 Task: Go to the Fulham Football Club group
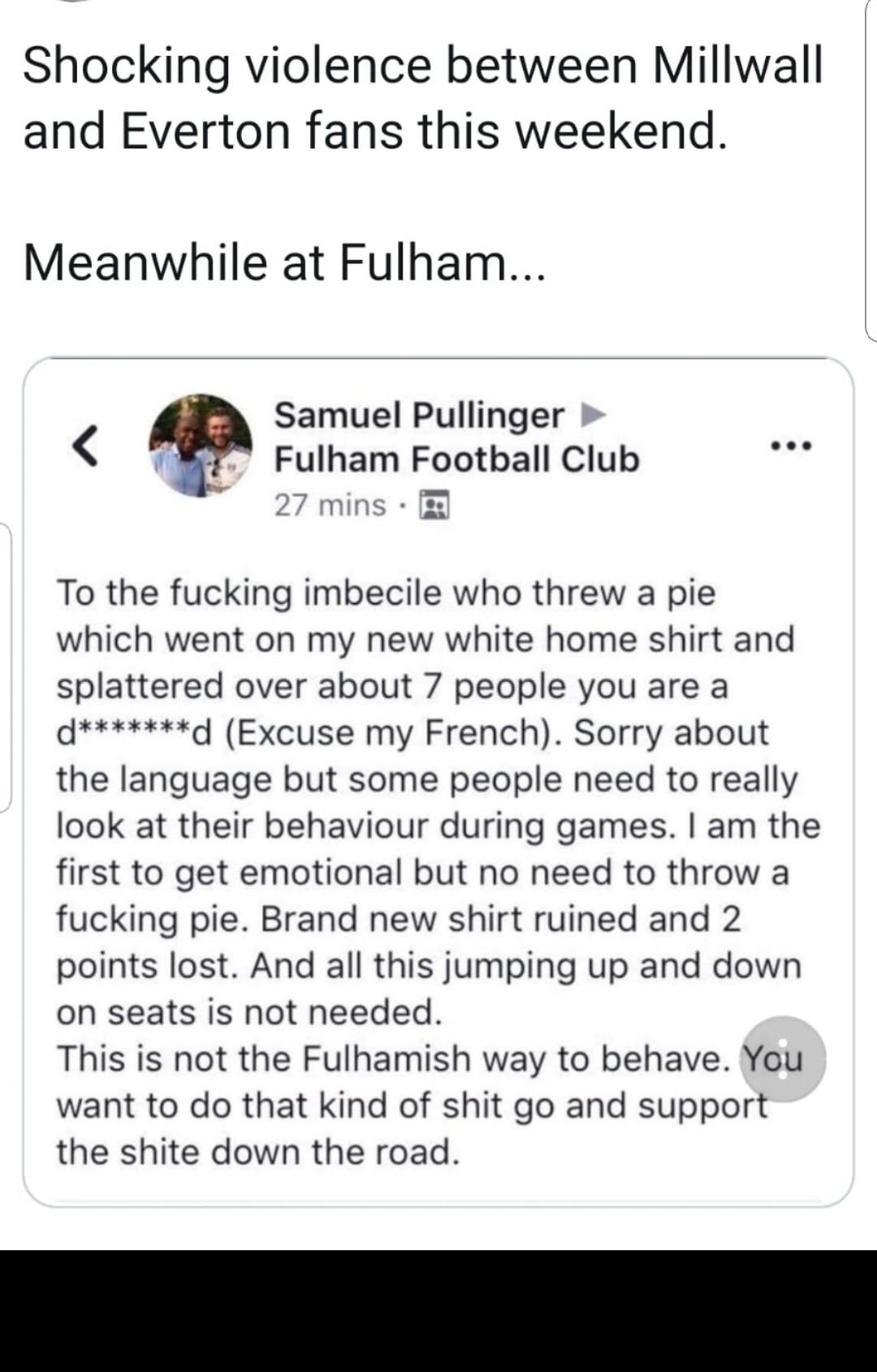coord(456,459)
